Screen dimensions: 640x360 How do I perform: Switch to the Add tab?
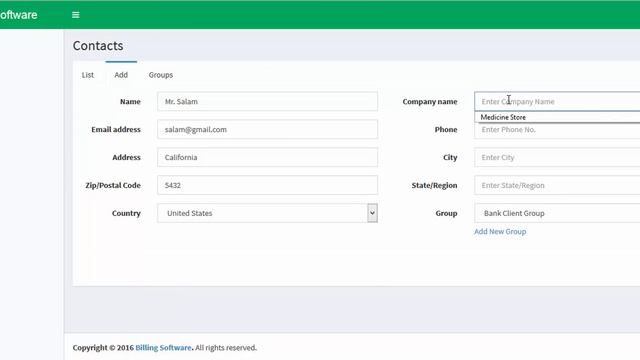(121, 75)
